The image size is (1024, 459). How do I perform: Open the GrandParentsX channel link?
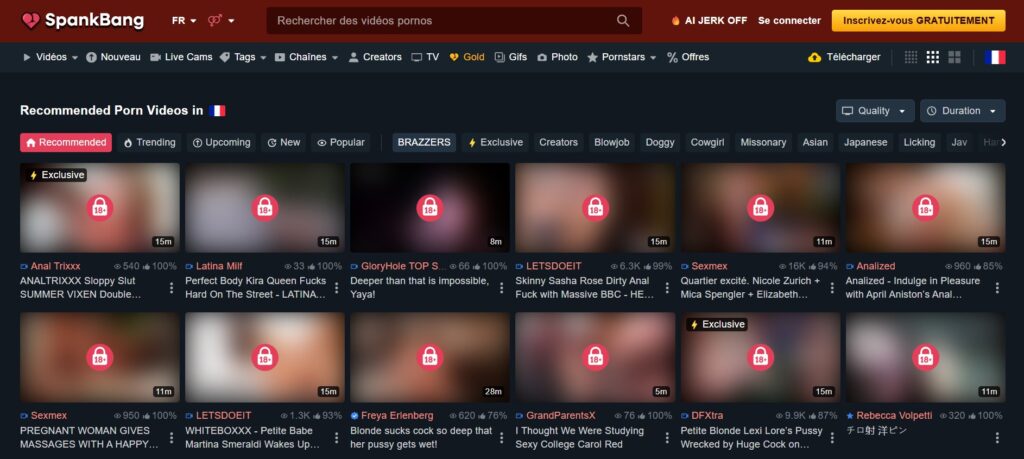coord(561,416)
